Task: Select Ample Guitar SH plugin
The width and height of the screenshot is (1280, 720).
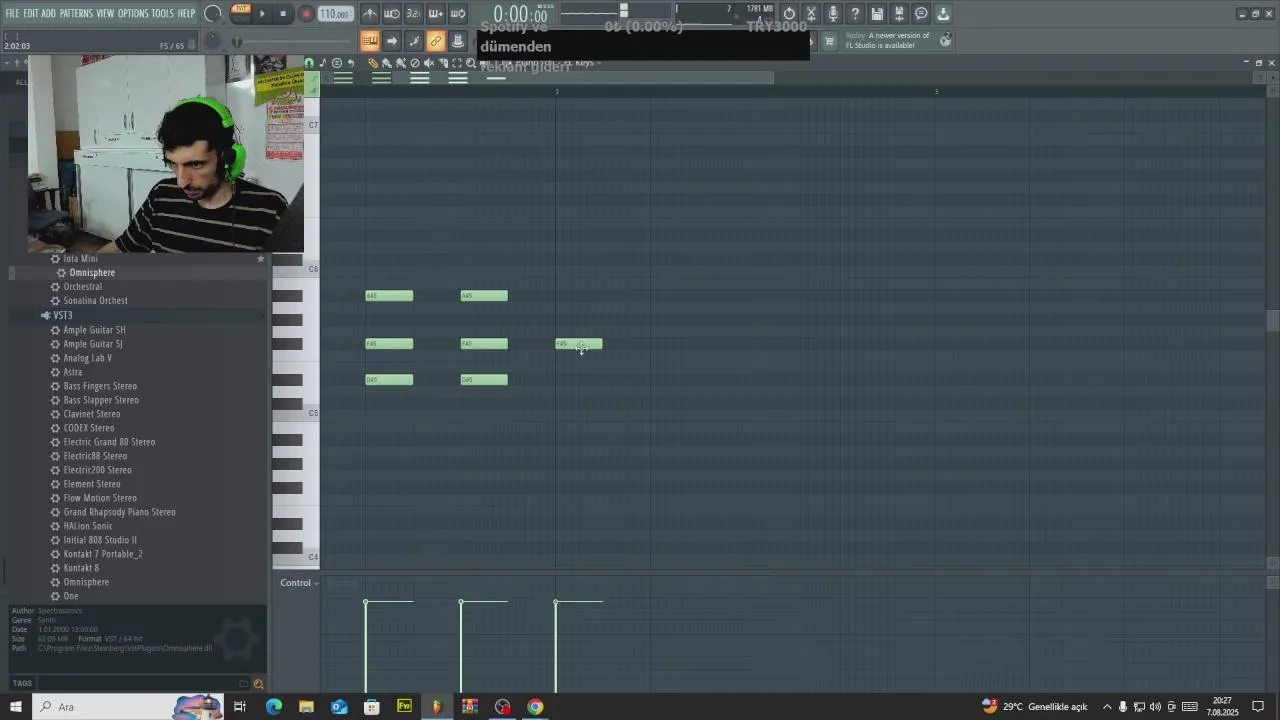Action: (x=94, y=330)
